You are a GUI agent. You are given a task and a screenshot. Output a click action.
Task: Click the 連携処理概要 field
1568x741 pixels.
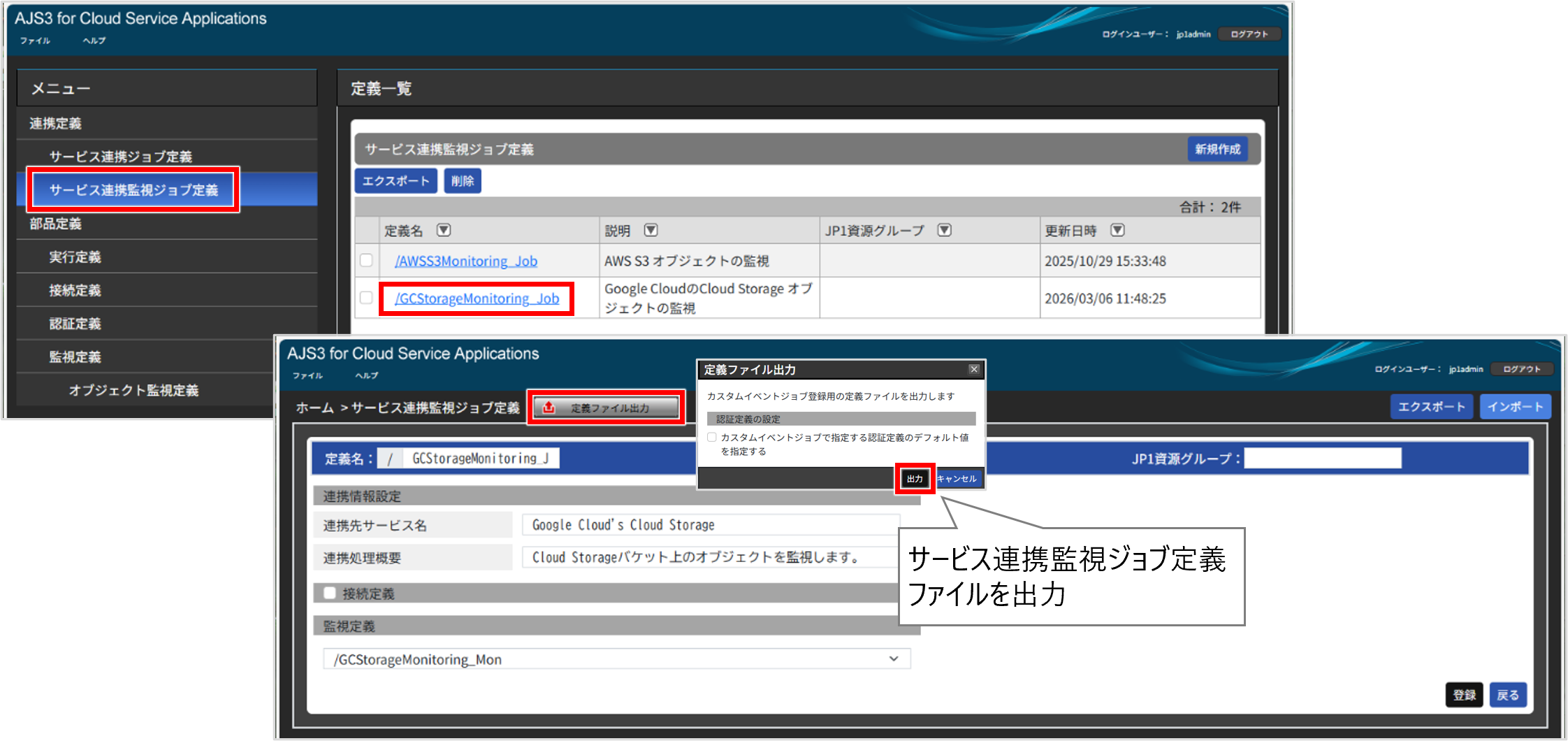pos(711,557)
